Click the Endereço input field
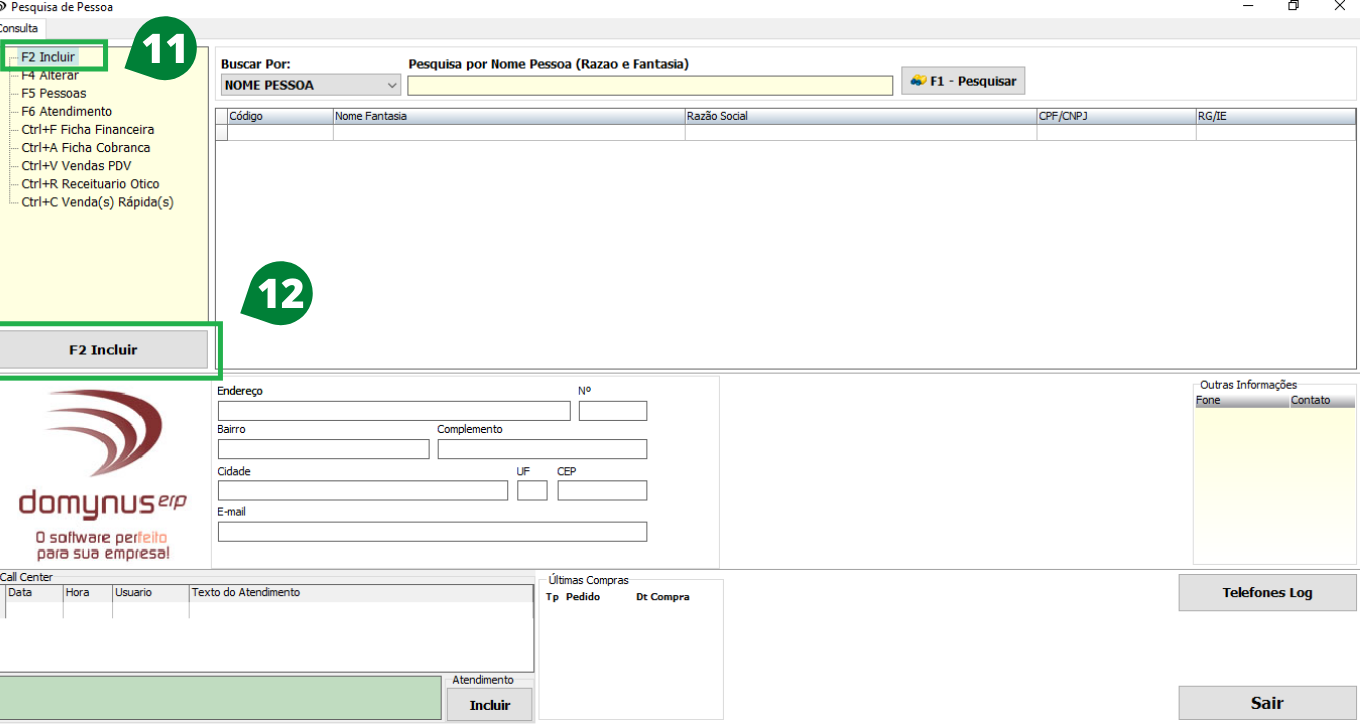 click(394, 410)
